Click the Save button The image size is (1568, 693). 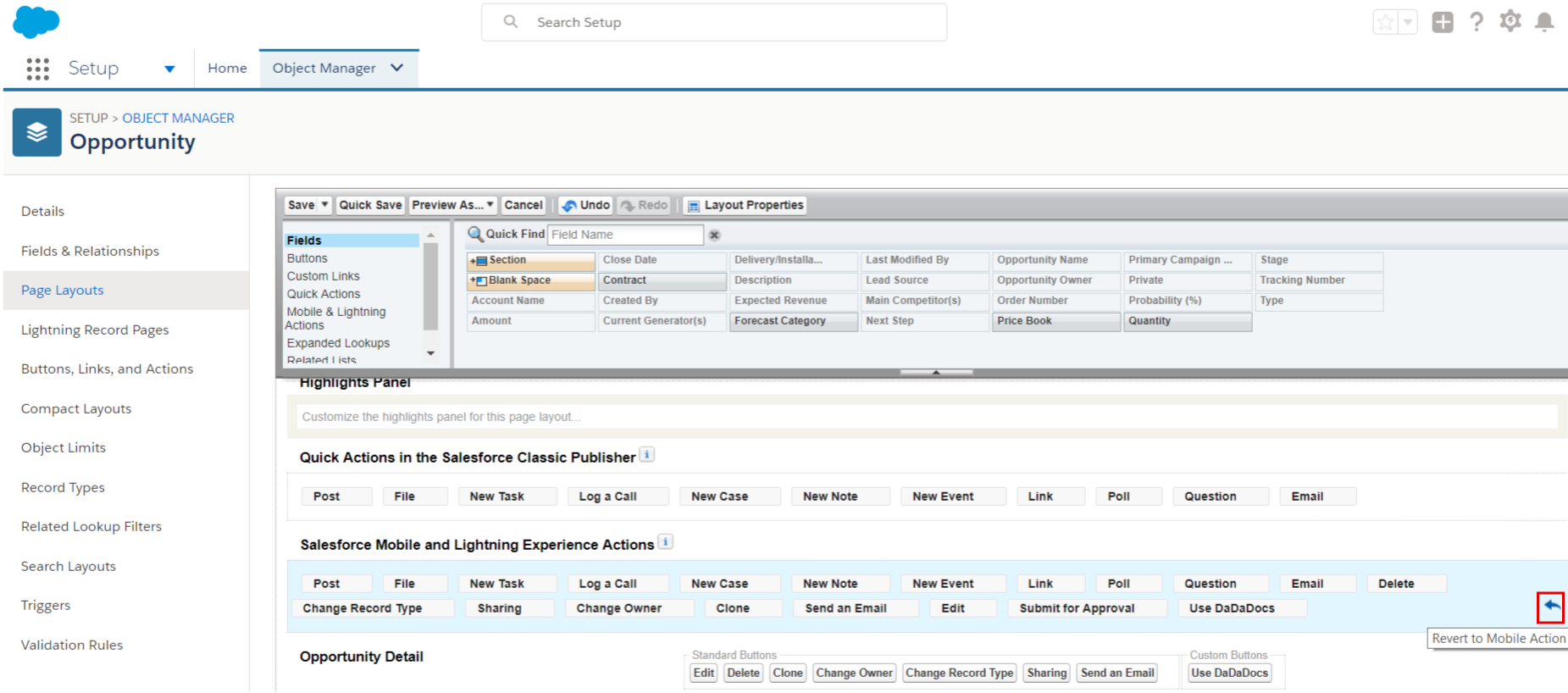click(x=301, y=205)
